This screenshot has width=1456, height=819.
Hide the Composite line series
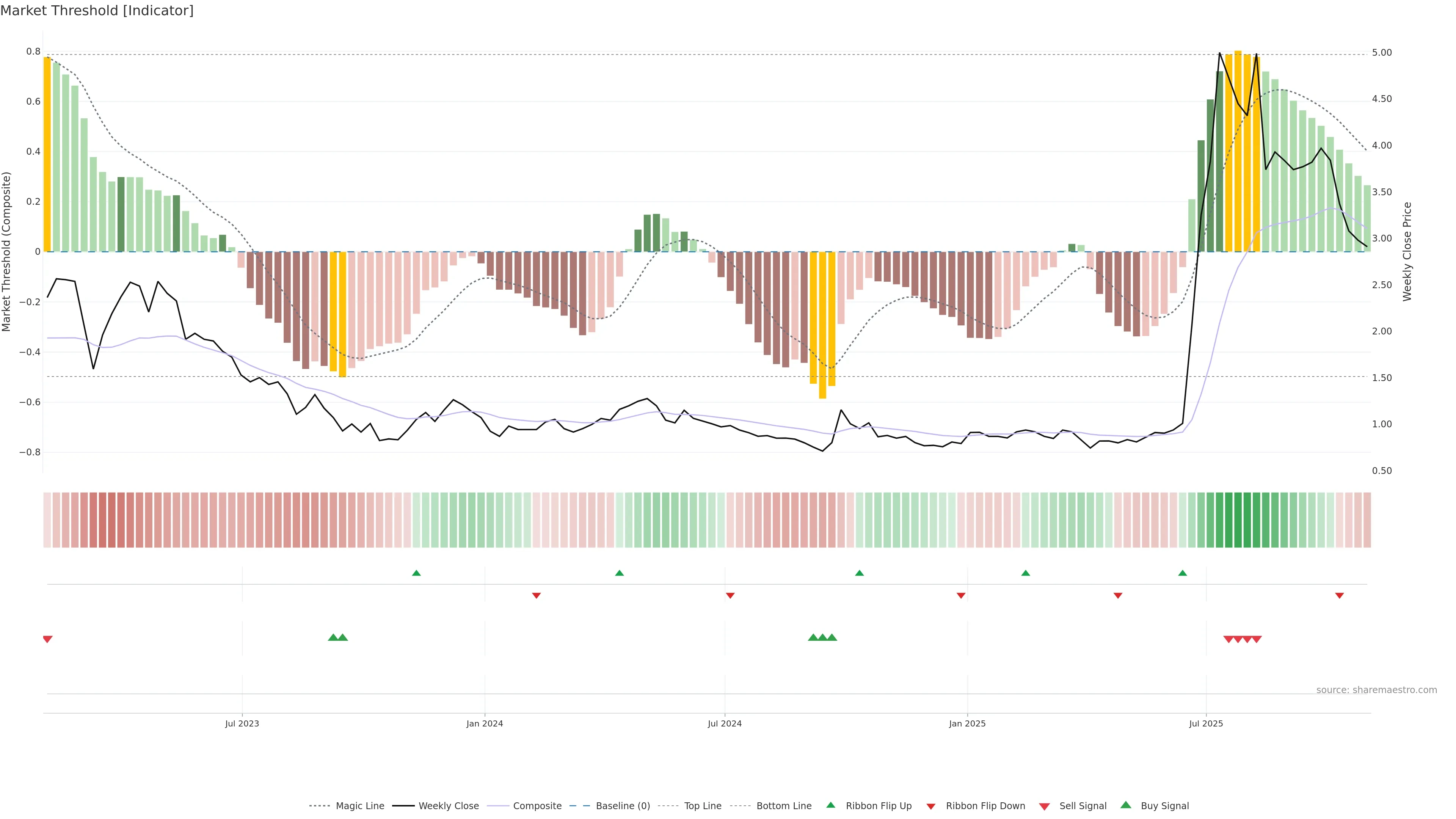(x=537, y=806)
